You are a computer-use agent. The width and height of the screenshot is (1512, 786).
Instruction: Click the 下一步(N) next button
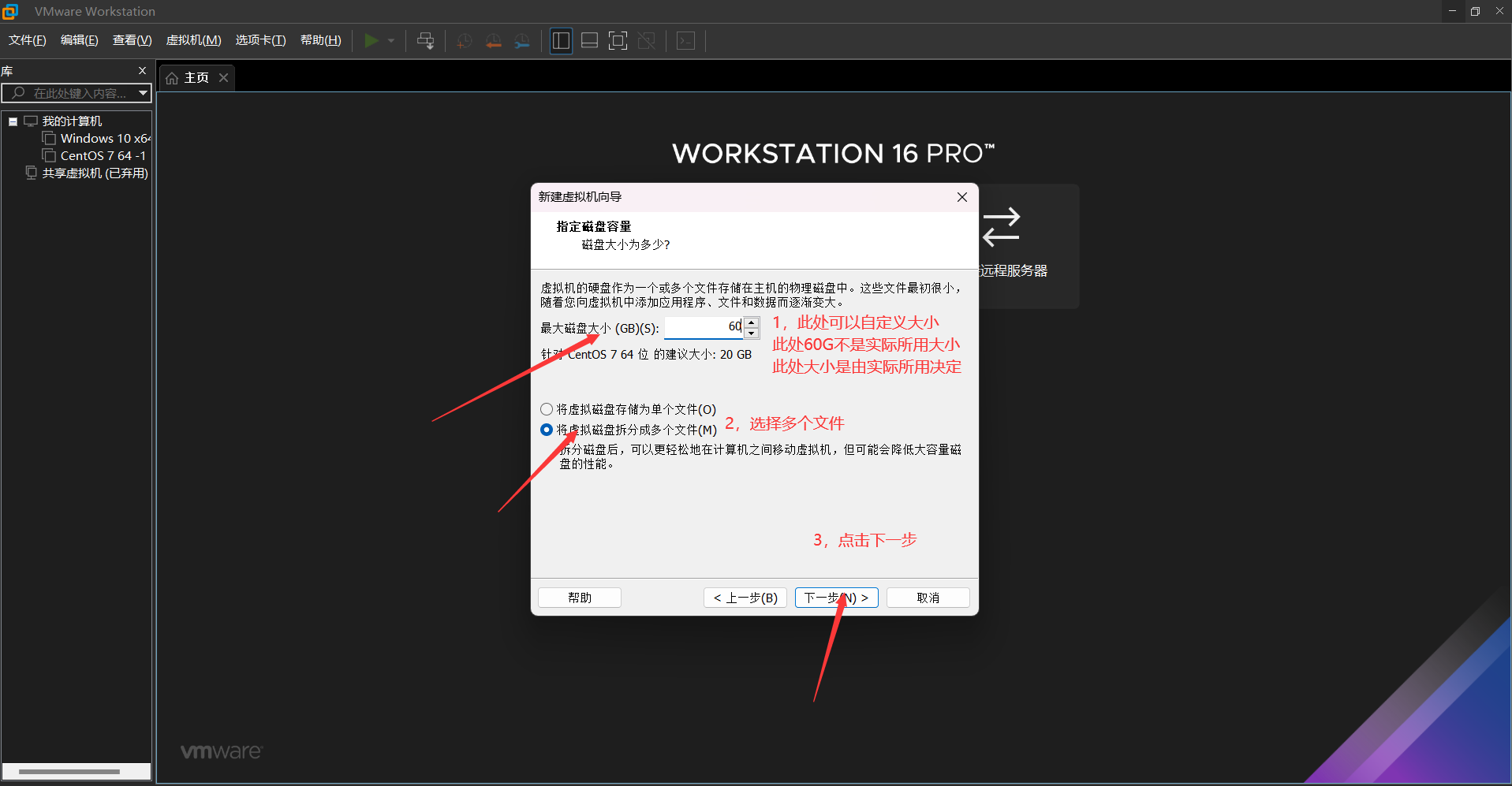(837, 598)
